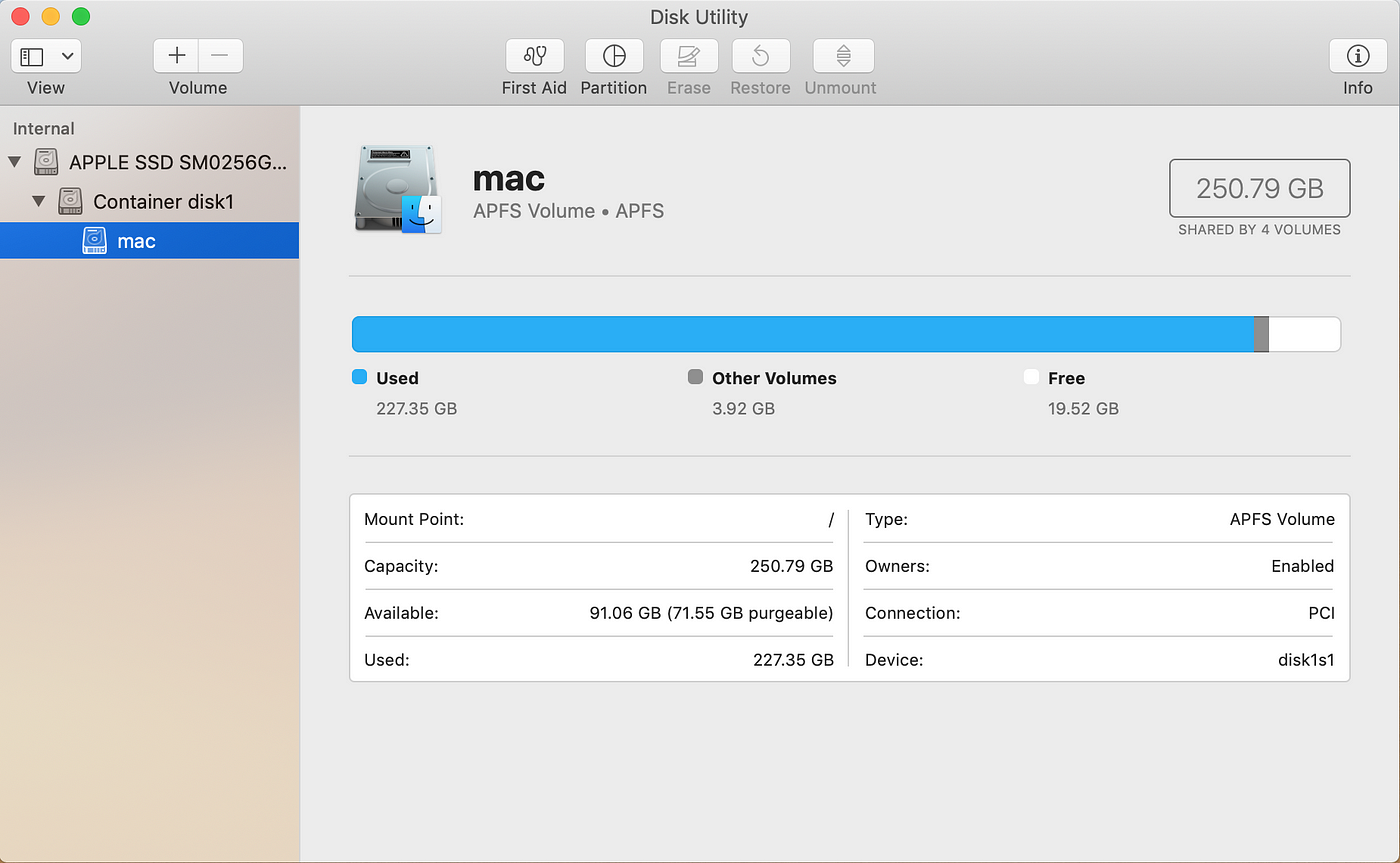Screen dimensions: 1400x863
Task: Click the Erase toolbar icon
Action: click(x=689, y=56)
